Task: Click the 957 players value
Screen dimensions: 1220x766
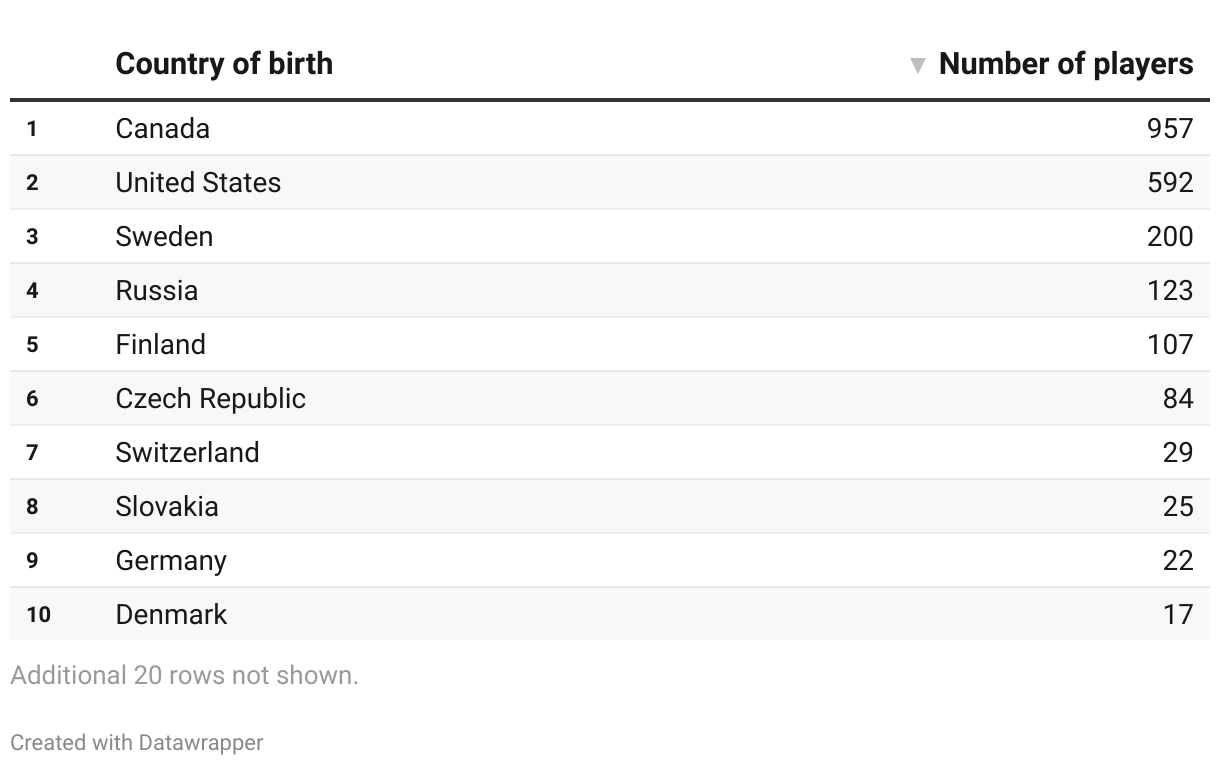Action: click(1170, 128)
